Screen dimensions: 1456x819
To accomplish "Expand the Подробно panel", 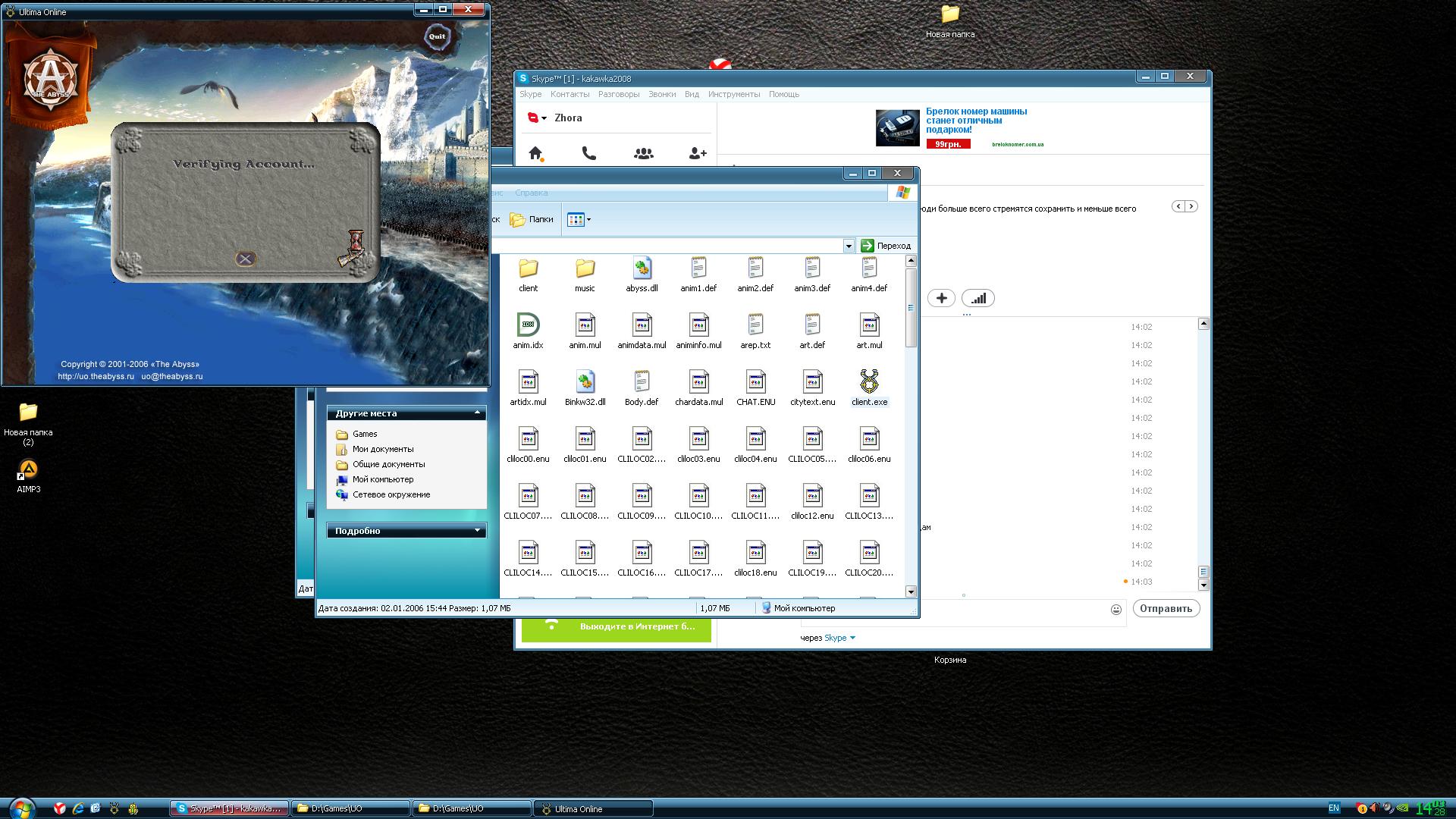I will (x=478, y=530).
